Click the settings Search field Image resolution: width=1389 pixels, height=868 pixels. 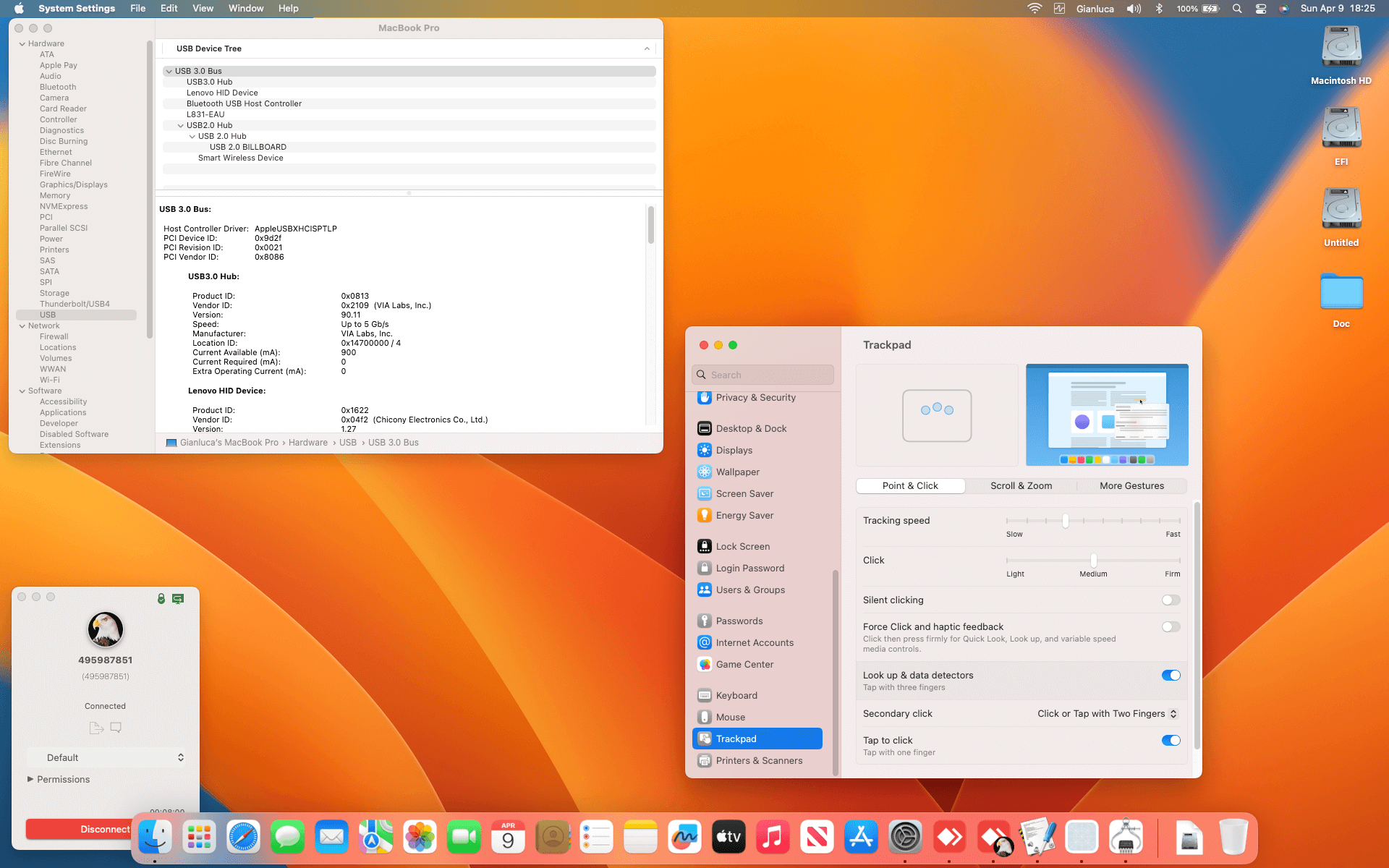pos(762,375)
